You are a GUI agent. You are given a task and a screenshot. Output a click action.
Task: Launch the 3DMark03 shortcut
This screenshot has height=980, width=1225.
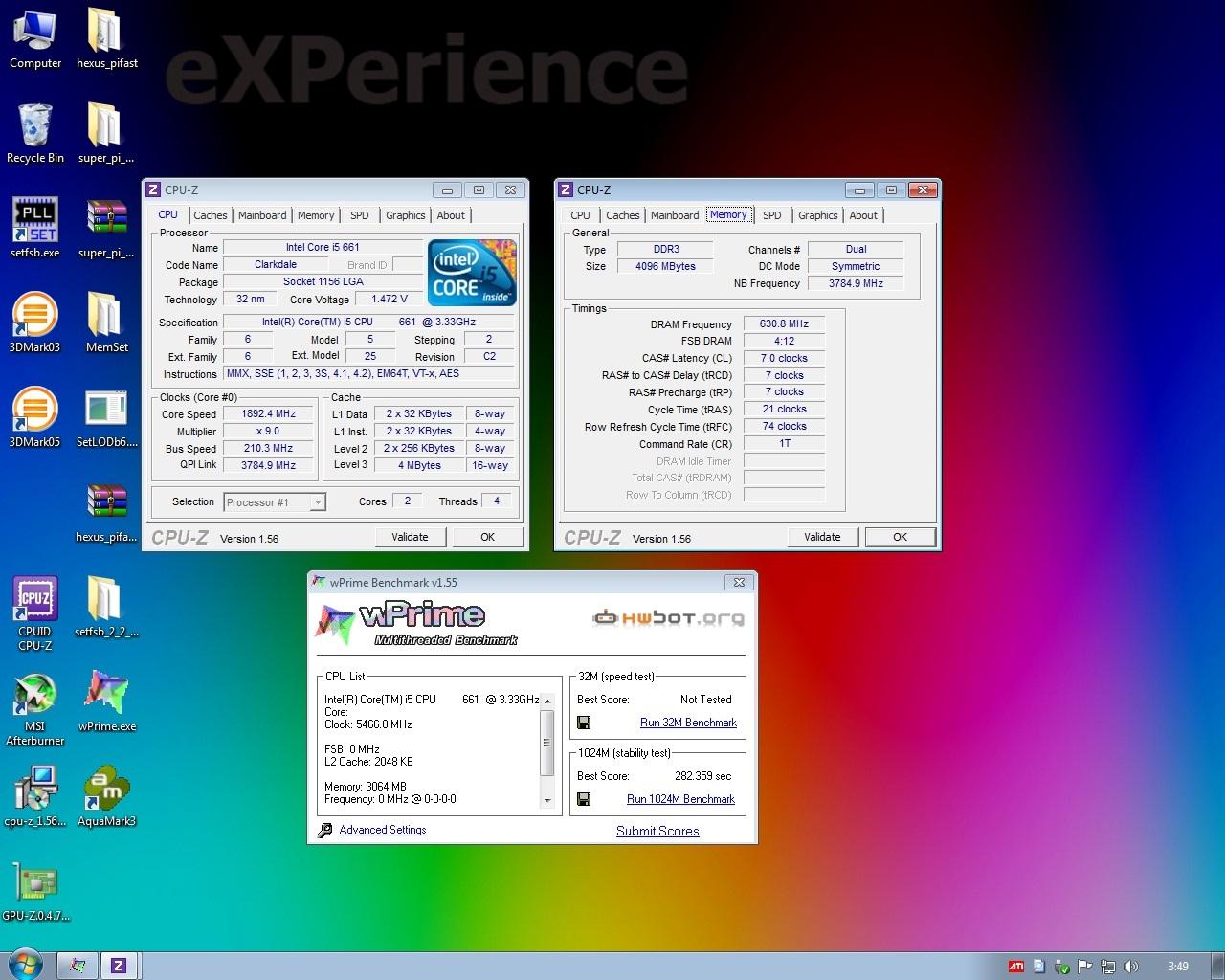pyautogui.click(x=35, y=323)
